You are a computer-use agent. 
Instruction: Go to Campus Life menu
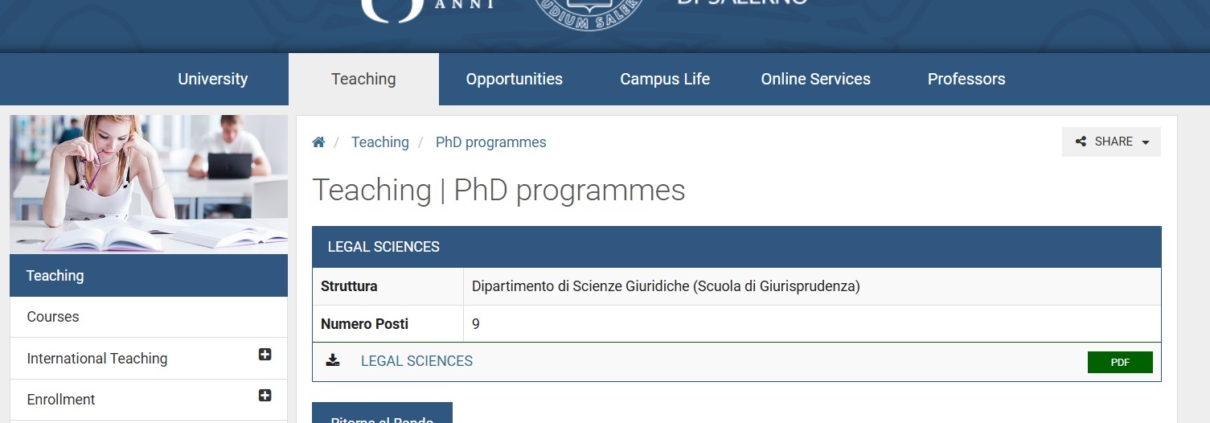click(x=665, y=79)
